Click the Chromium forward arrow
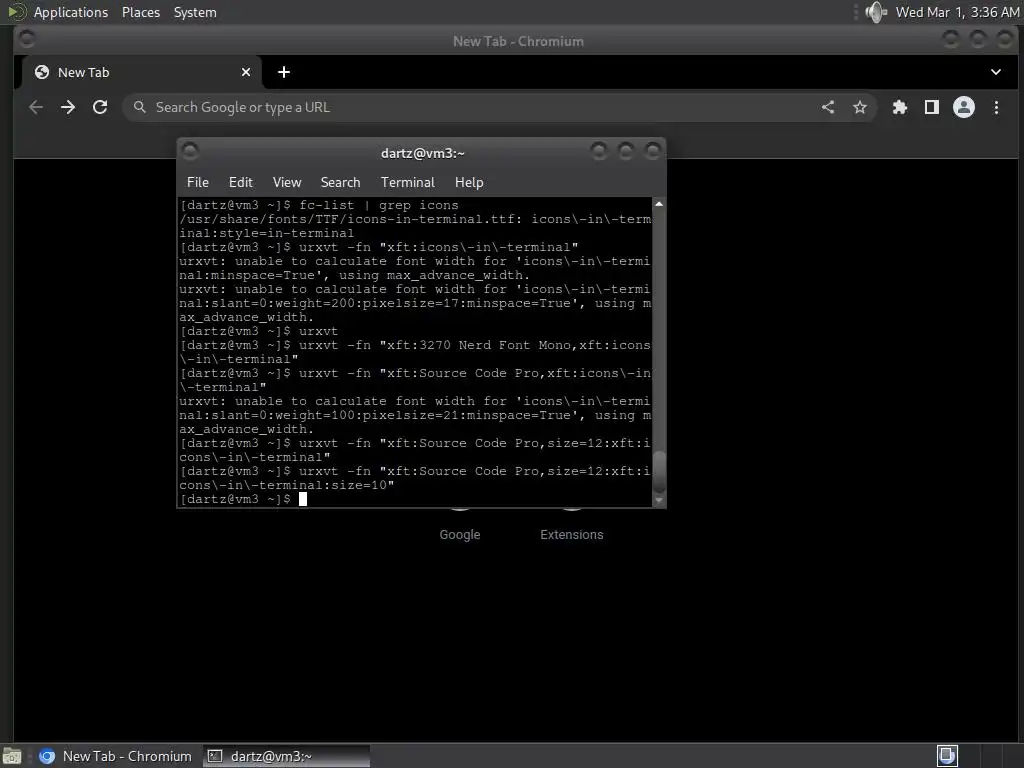 click(68, 107)
